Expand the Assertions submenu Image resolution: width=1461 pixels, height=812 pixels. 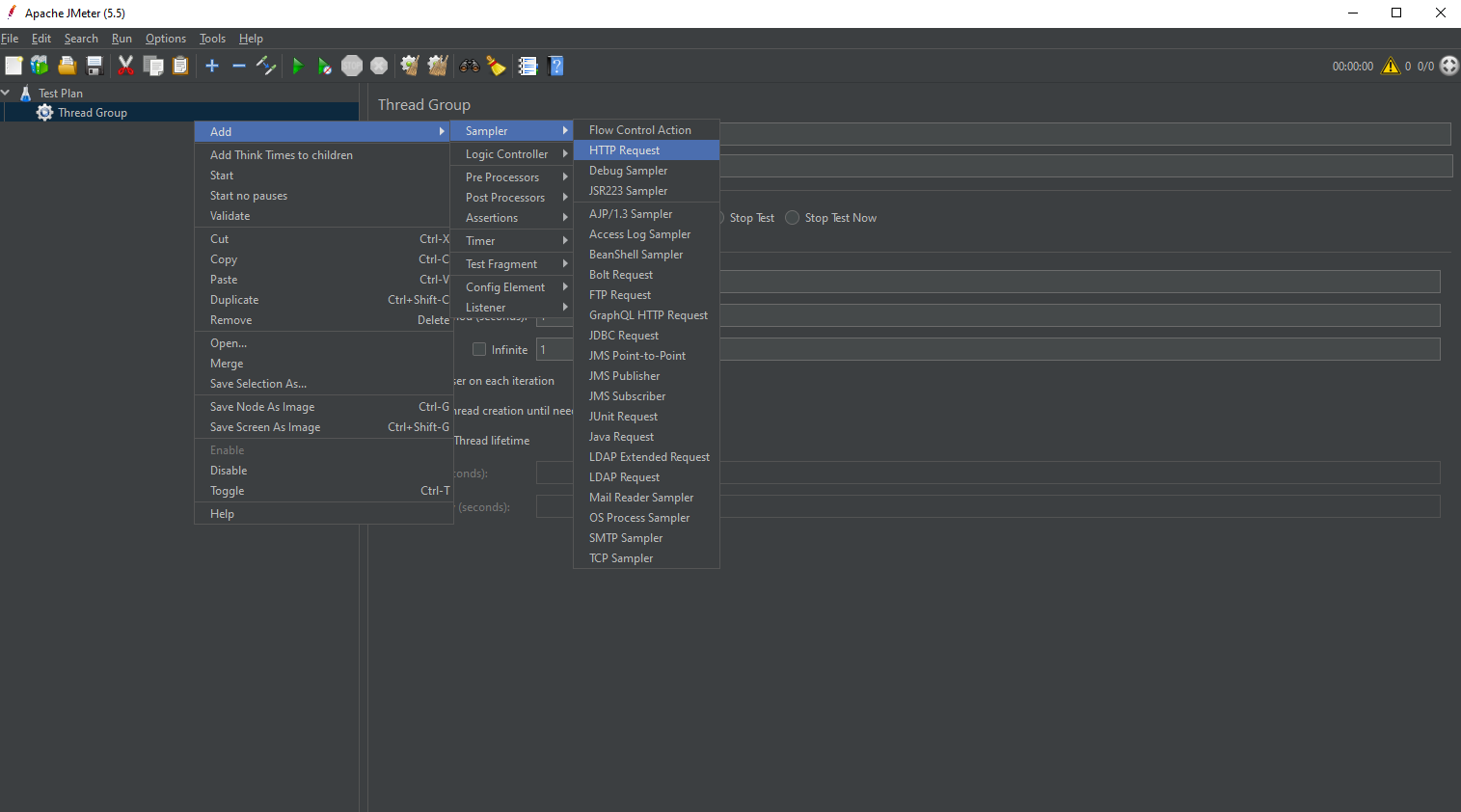pyautogui.click(x=511, y=218)
